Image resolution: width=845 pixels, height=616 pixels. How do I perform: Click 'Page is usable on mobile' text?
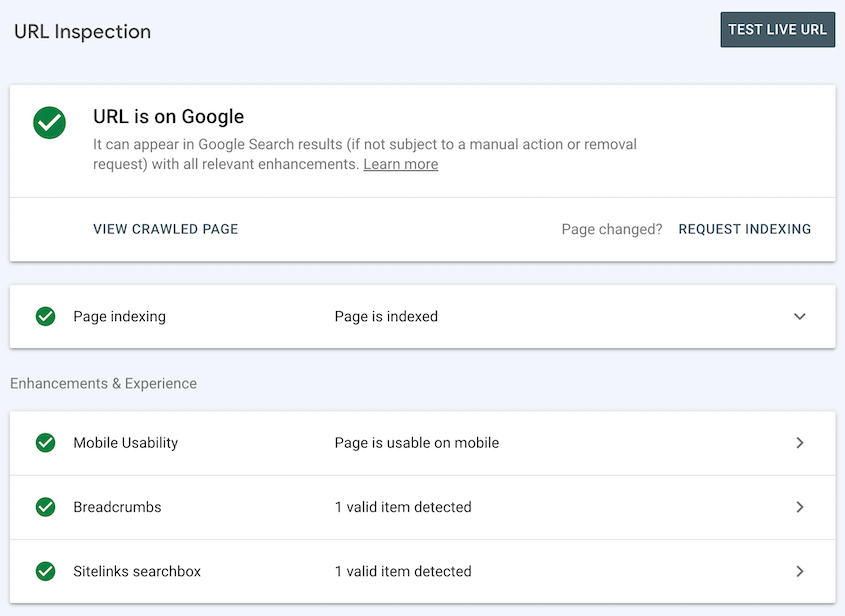tap(417, 443)
